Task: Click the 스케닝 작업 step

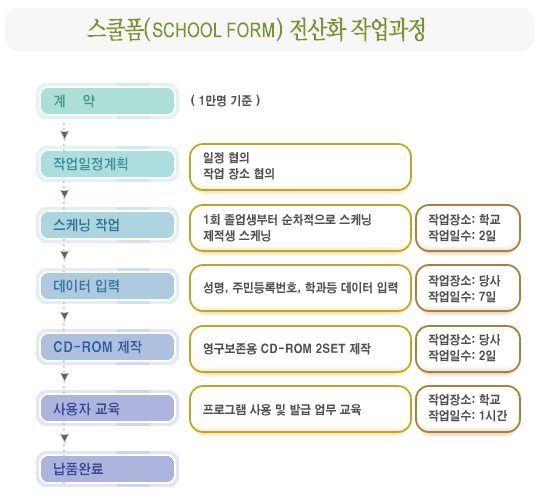Action: [x=107, y=225]
